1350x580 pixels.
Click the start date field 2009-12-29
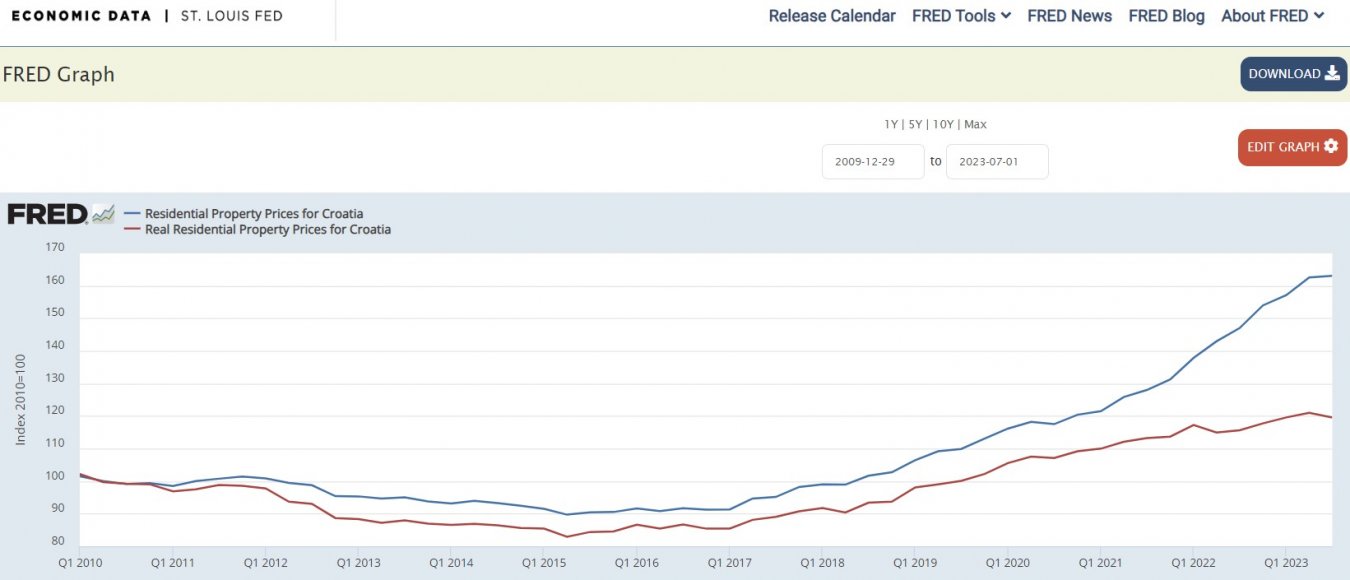click(872, 161)
